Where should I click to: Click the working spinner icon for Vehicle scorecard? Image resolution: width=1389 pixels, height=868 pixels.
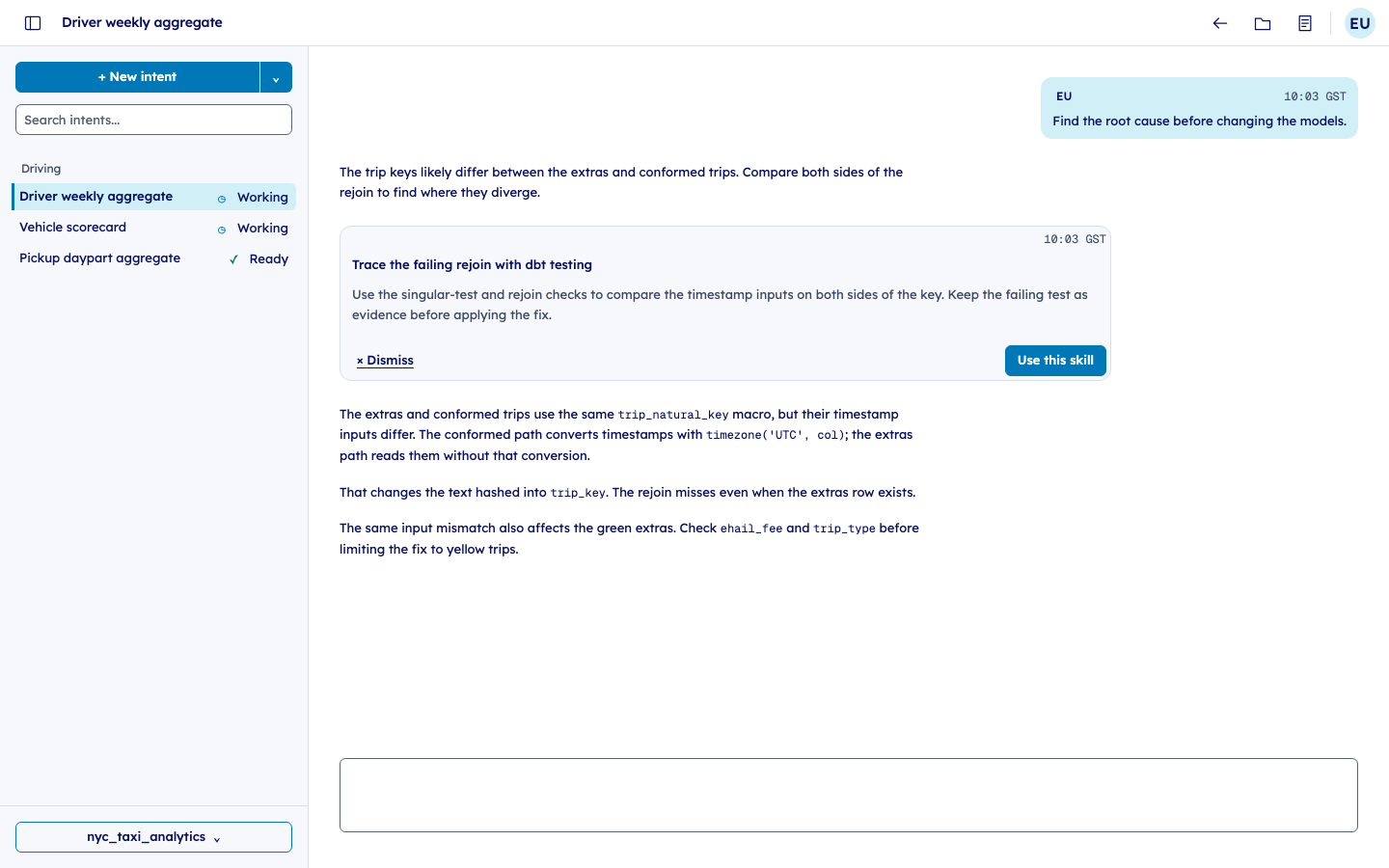(x=222, y=230)
